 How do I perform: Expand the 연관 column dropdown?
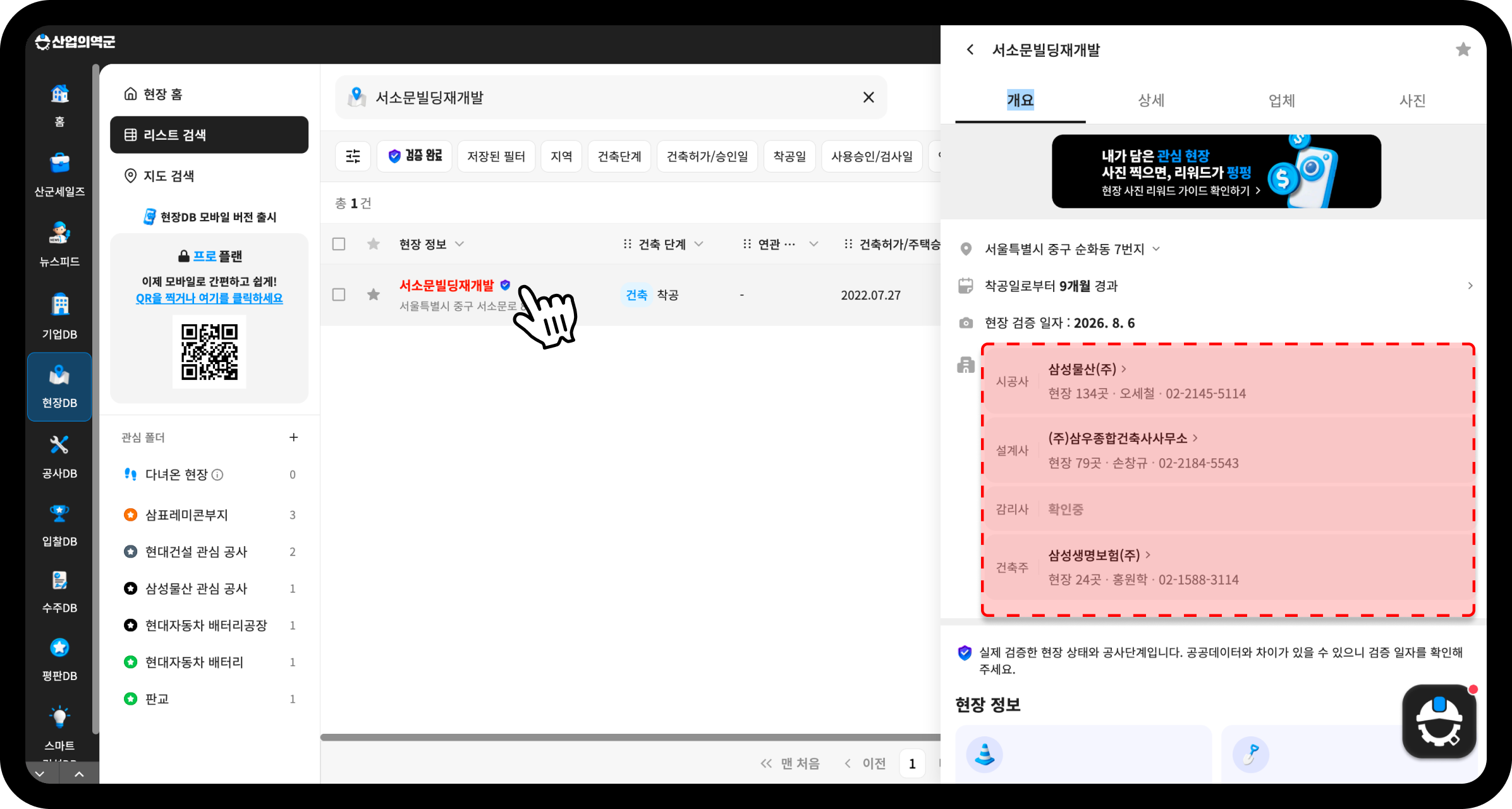tap(814, 244)
